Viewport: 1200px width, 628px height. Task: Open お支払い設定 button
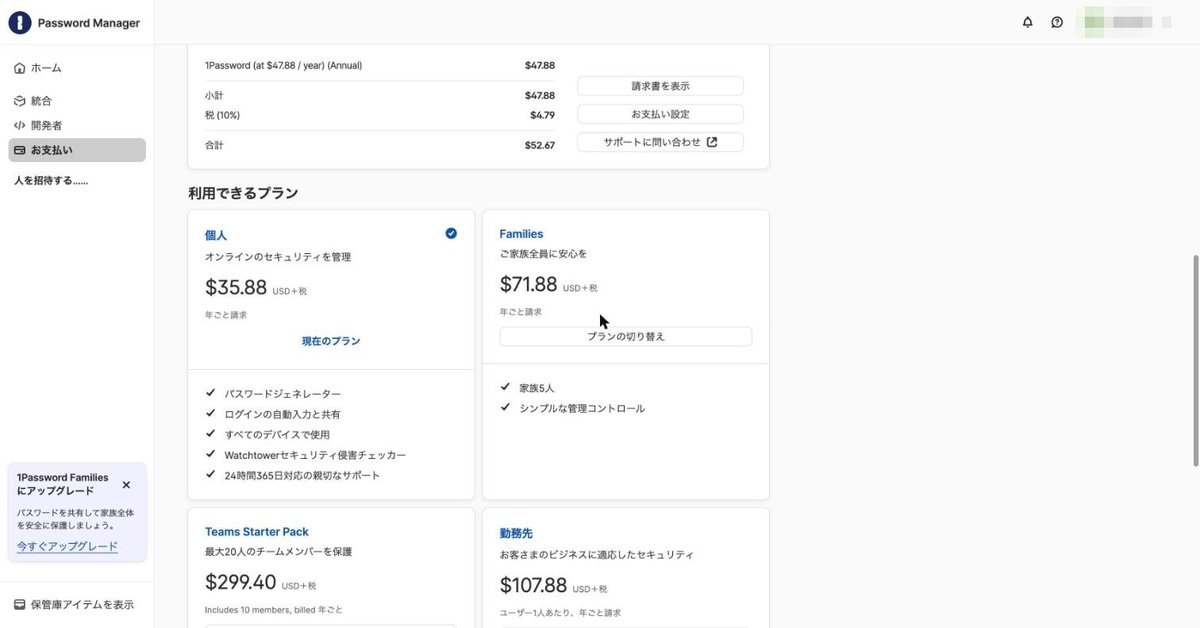660,114
